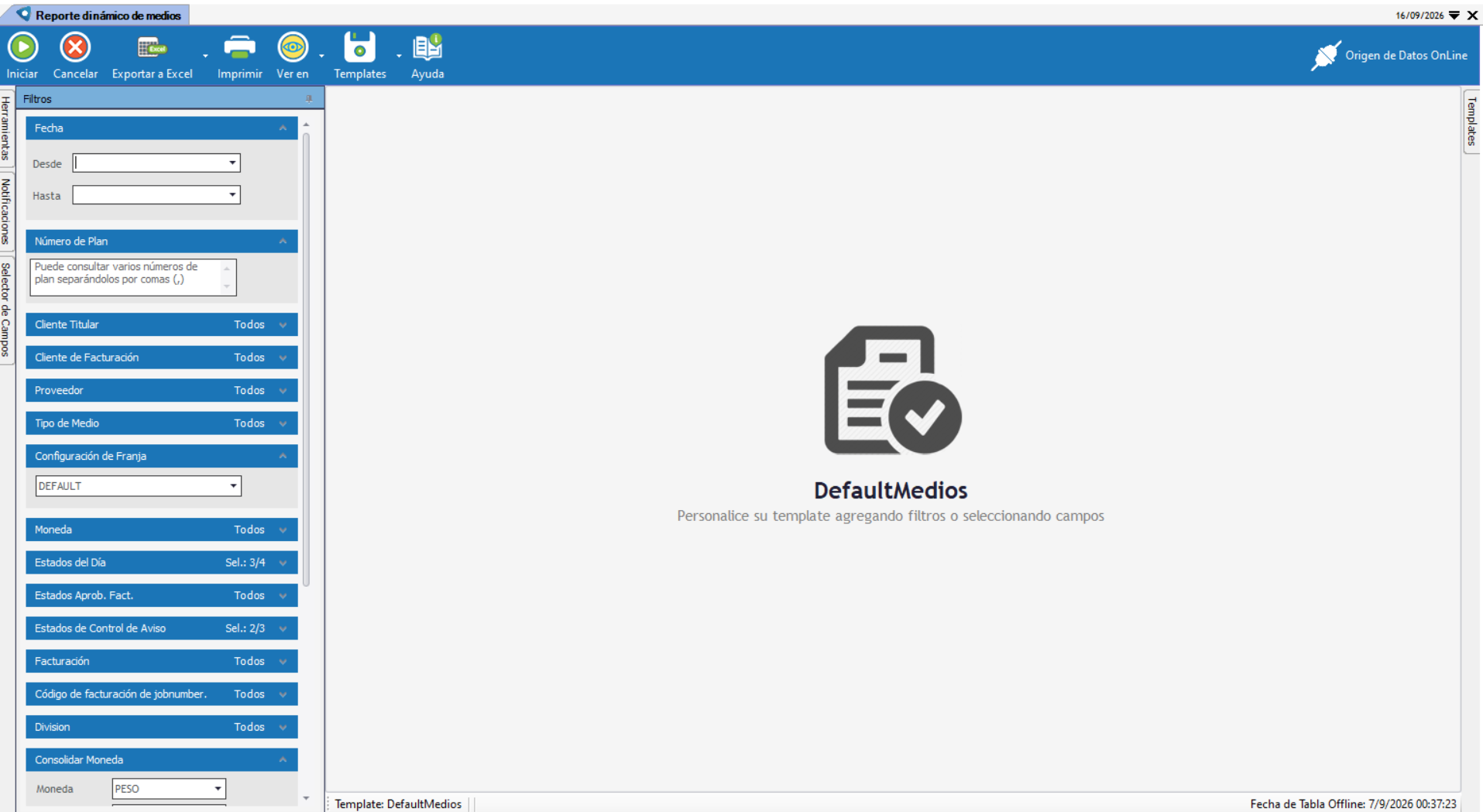Click the Iniciar play icon
Screen dimensions: 1483x812
click(x=22, y=48)
